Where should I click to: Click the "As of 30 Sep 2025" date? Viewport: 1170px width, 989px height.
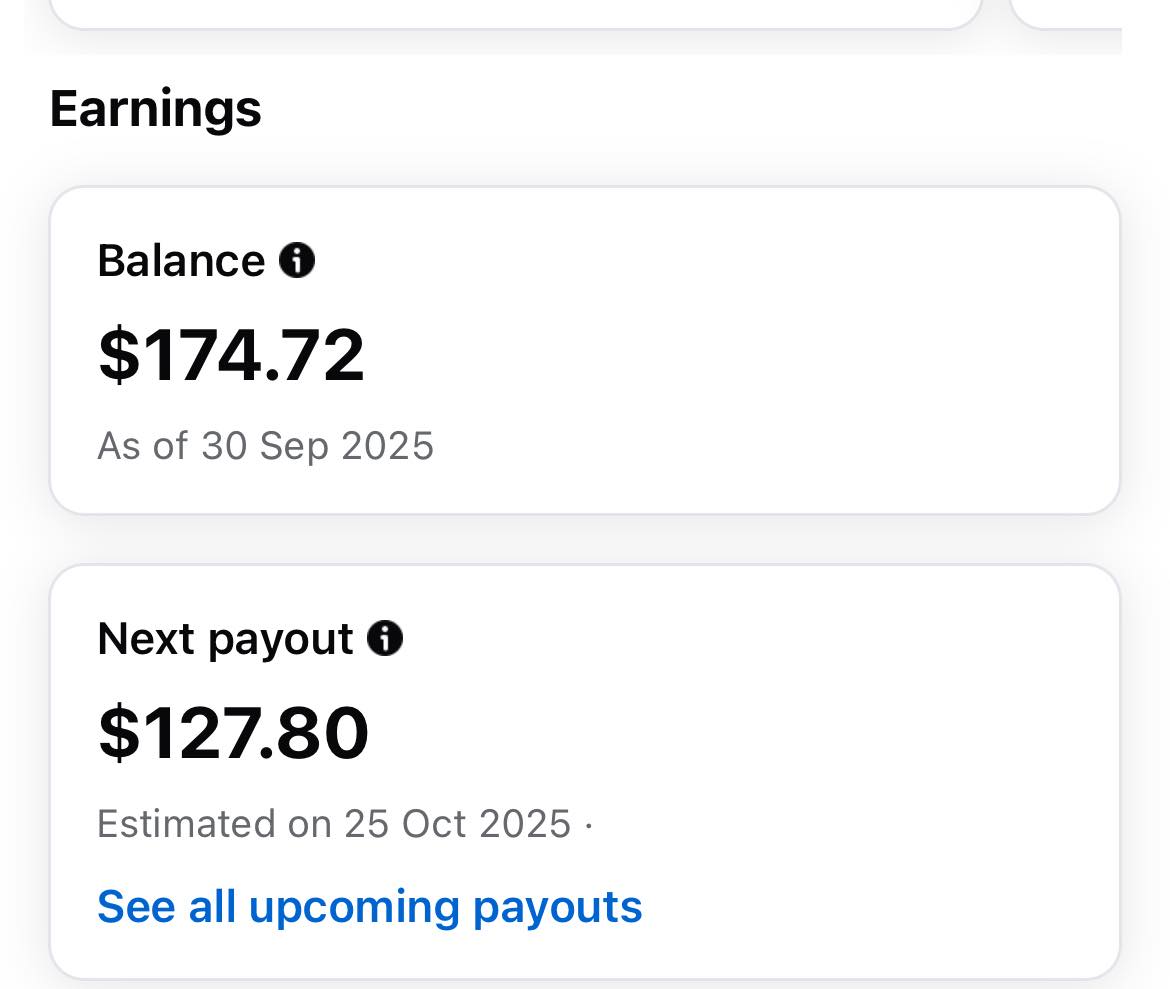[x=265, y=445]
